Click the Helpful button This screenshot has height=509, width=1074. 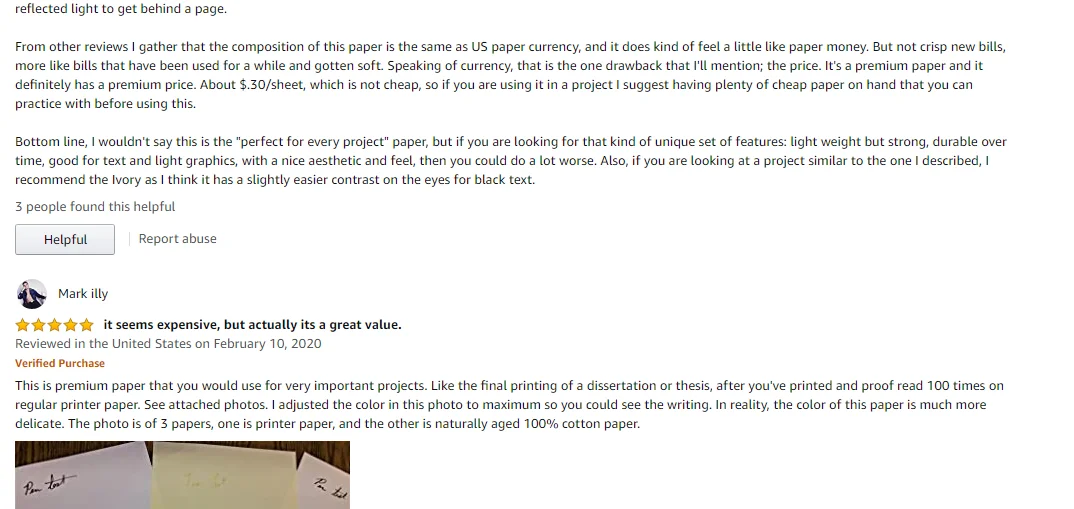[65, 240]
